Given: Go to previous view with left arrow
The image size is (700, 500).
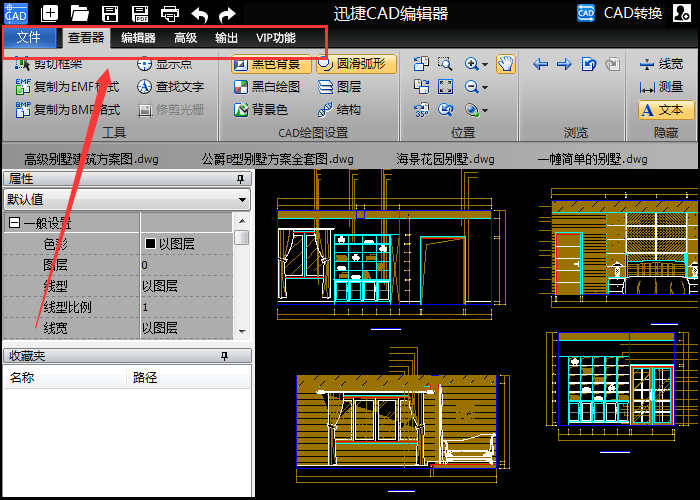Looking at the screenshot, I should (541, 64).
